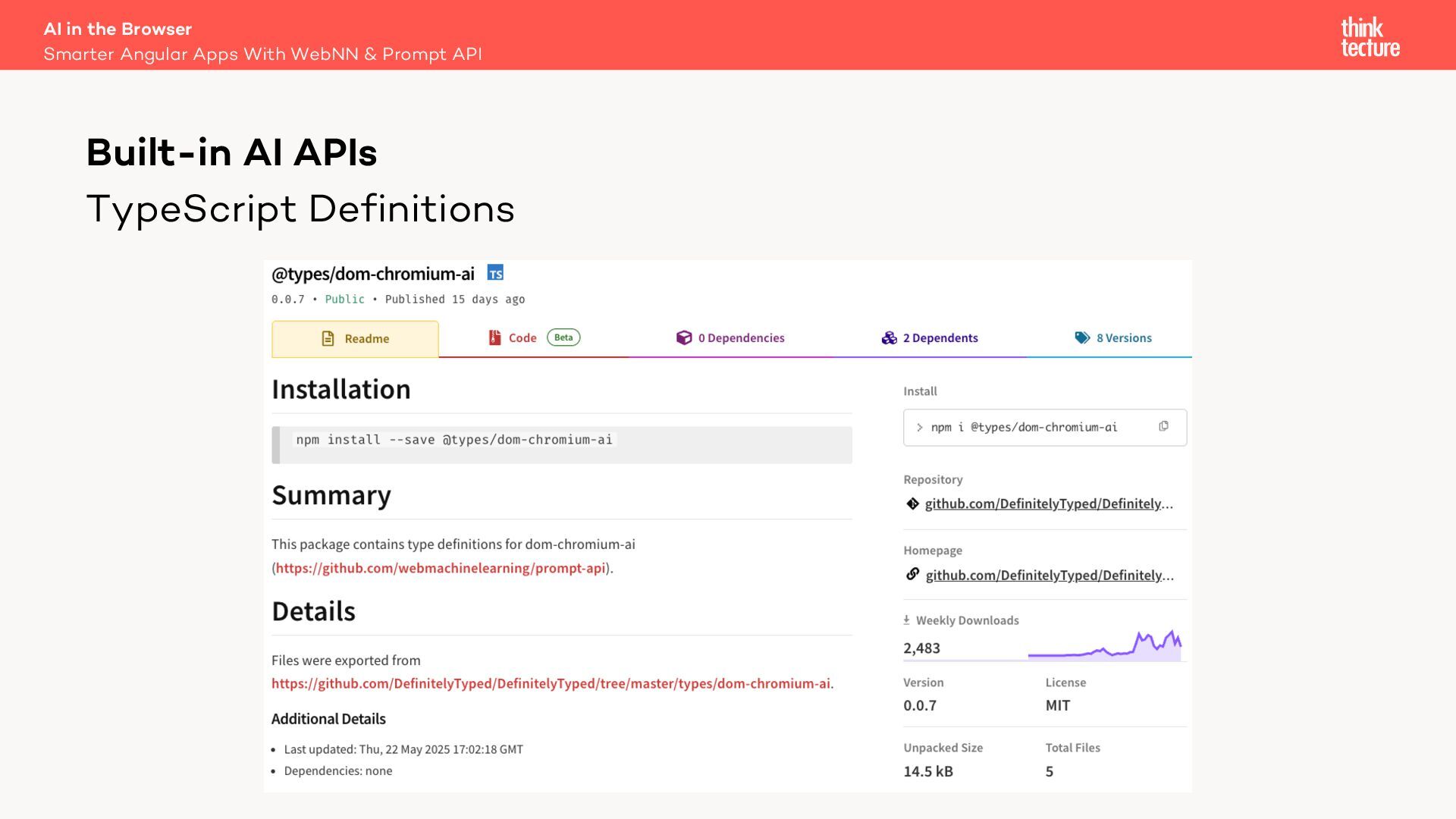This screenshot has width=1456, height=819.
Task: Switch to the 2 Dependents tab
Action: 940,338
